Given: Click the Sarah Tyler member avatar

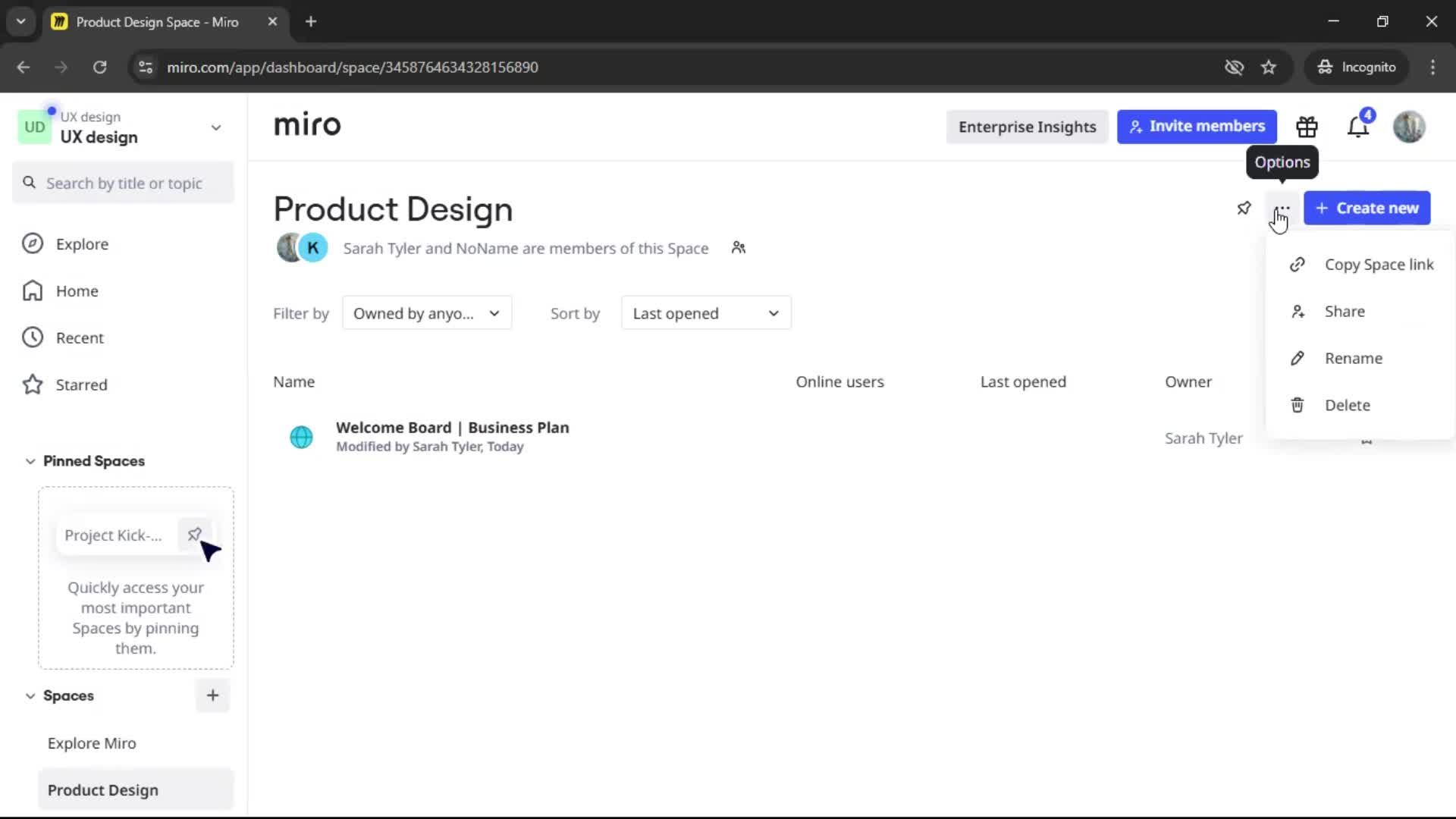Looking at the screenshot, I should click(290, 248).
